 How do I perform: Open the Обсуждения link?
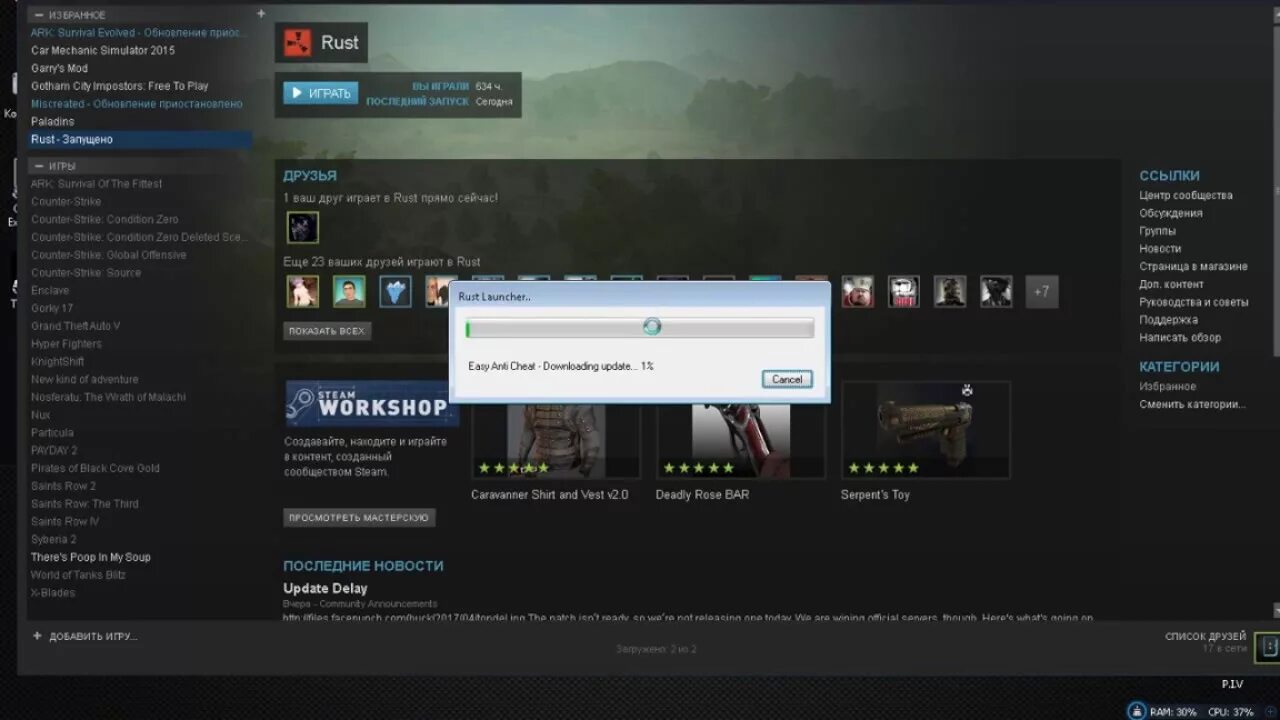[1171, 213]
